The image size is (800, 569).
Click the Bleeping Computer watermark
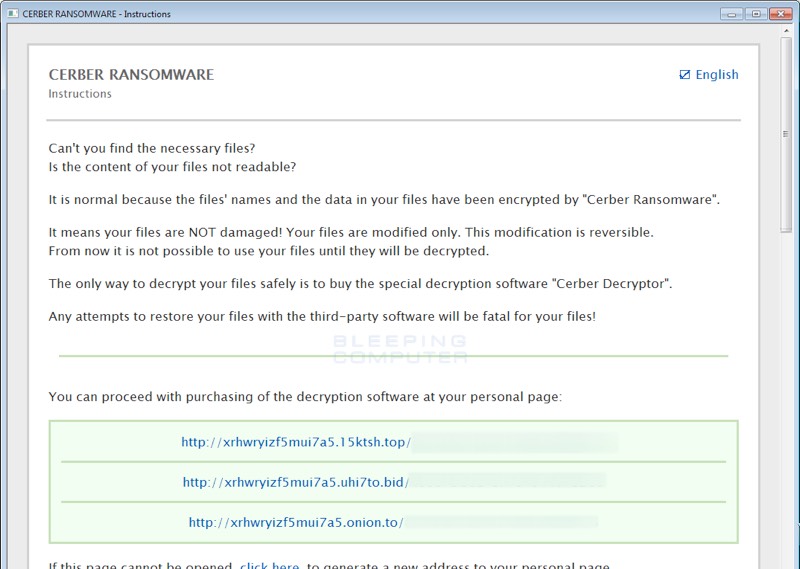point(400,349)
